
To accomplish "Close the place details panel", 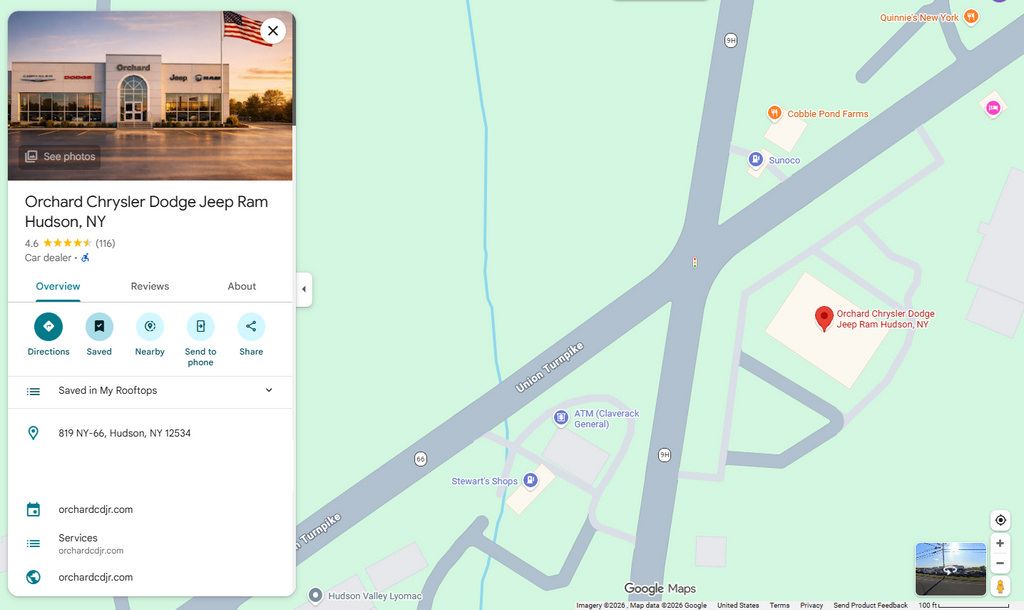I will pos(273,31).
